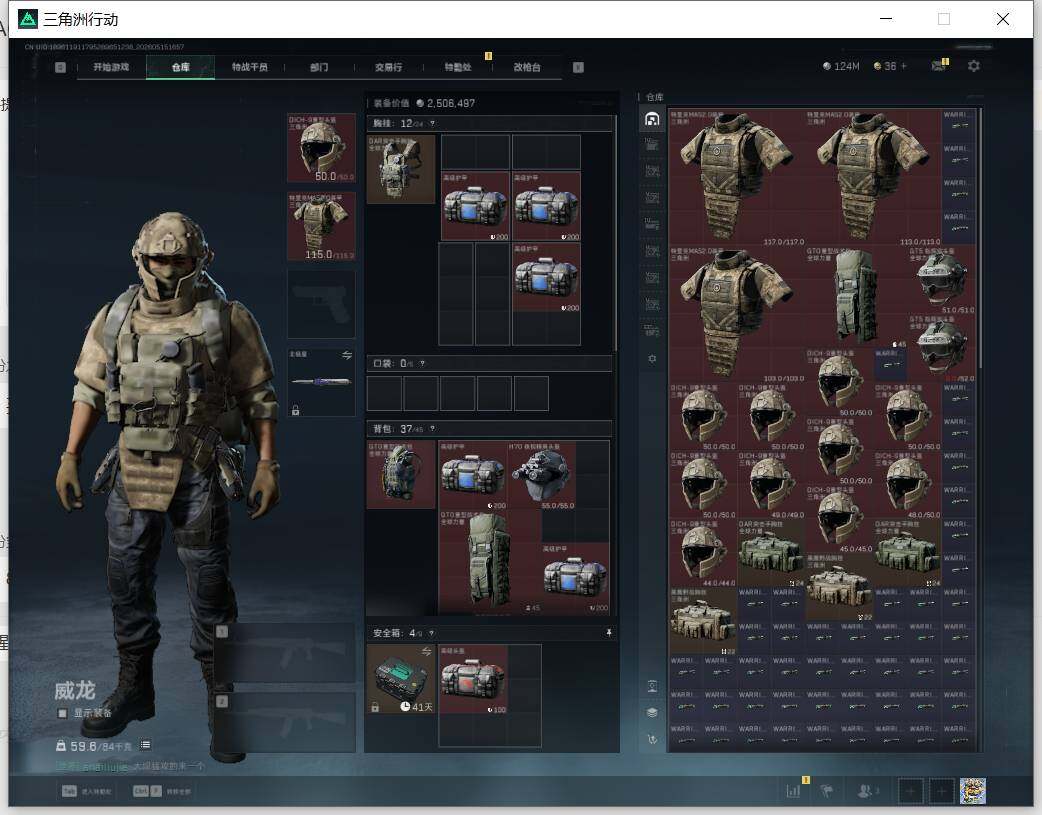Select H70 night vision helmet in backpack
This screenshot has height=815, width=1042.
tap(542, 475)
